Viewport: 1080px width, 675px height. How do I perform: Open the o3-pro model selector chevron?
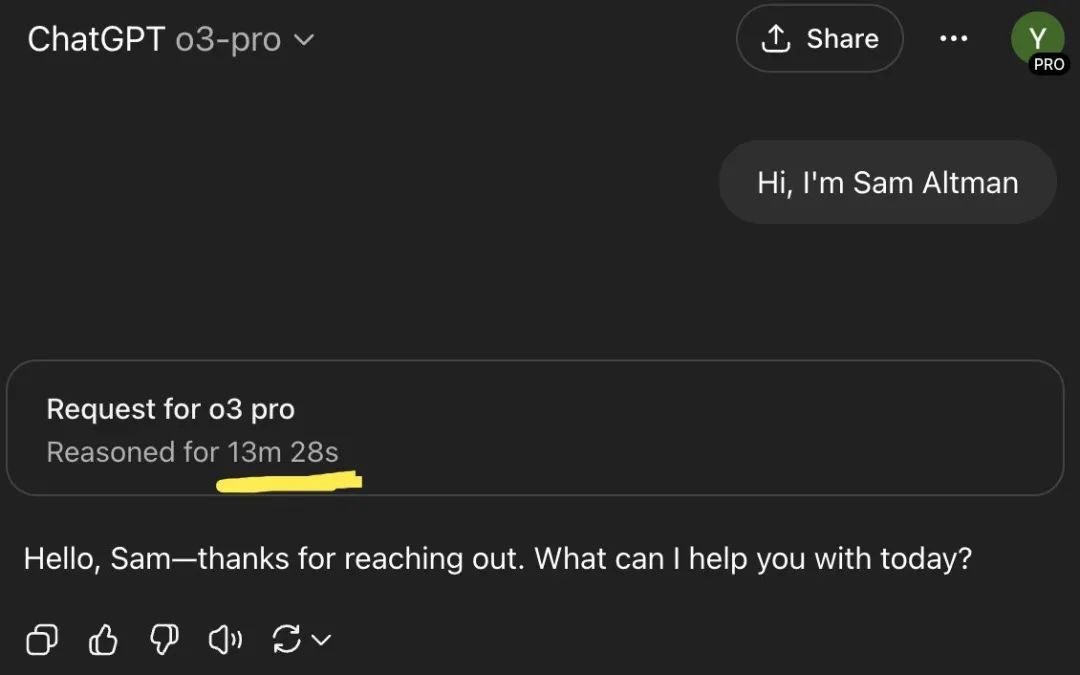click(x=304, y=40)
